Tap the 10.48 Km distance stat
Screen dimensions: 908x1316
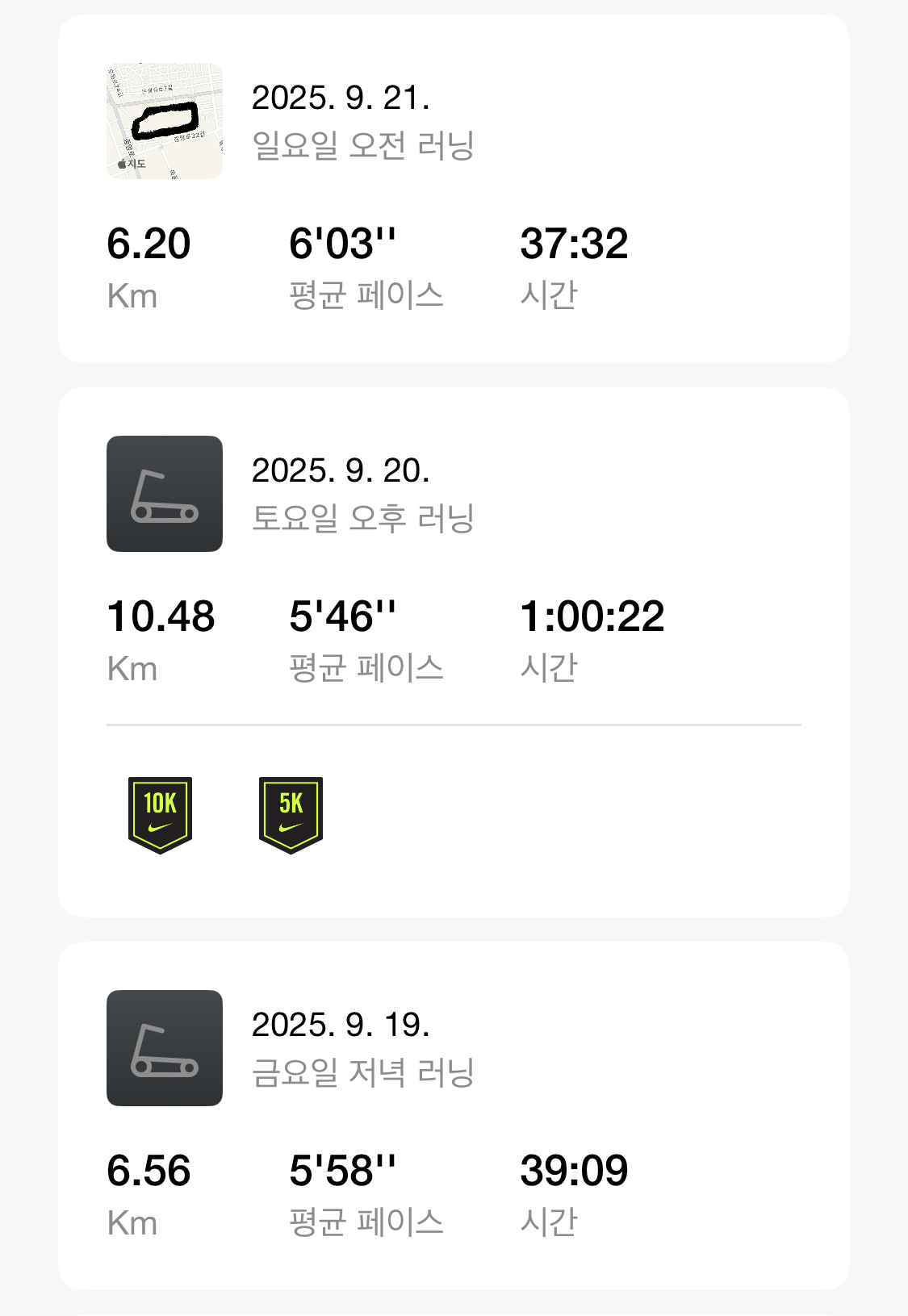pyautogui.click(x=161, y=616)
